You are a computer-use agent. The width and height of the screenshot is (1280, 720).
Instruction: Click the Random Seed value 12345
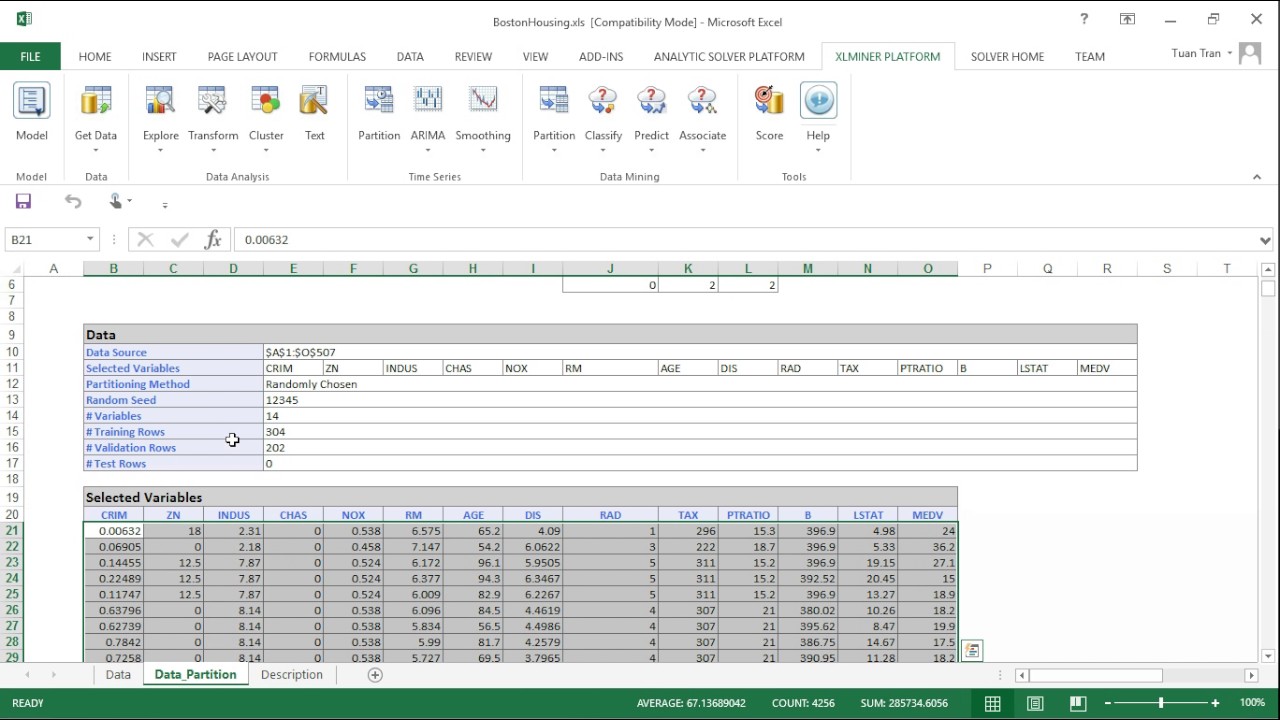pyautogui.click(x=282, y=400)
